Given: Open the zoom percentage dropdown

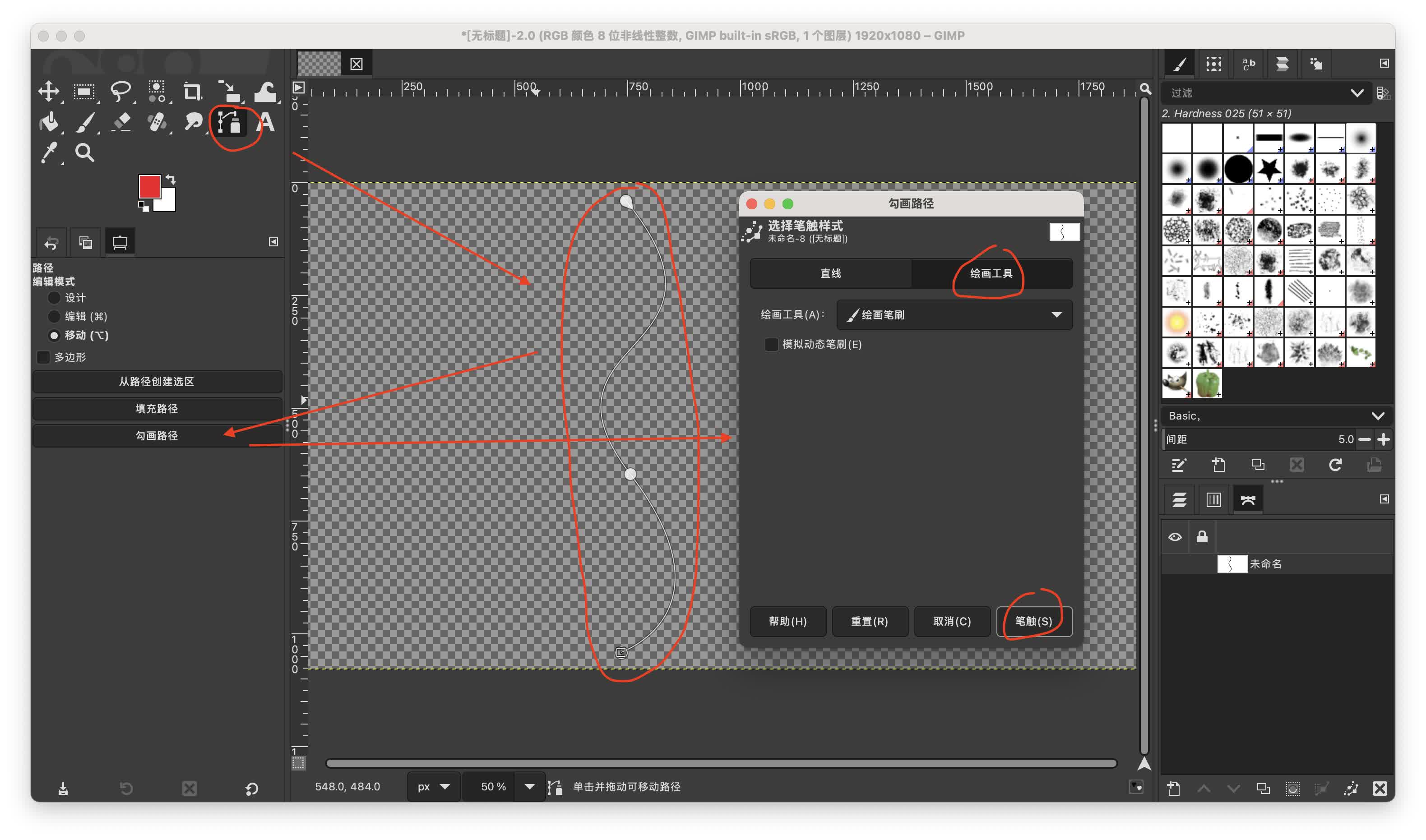Looking at the screenshot, I should tap(529, 786).
